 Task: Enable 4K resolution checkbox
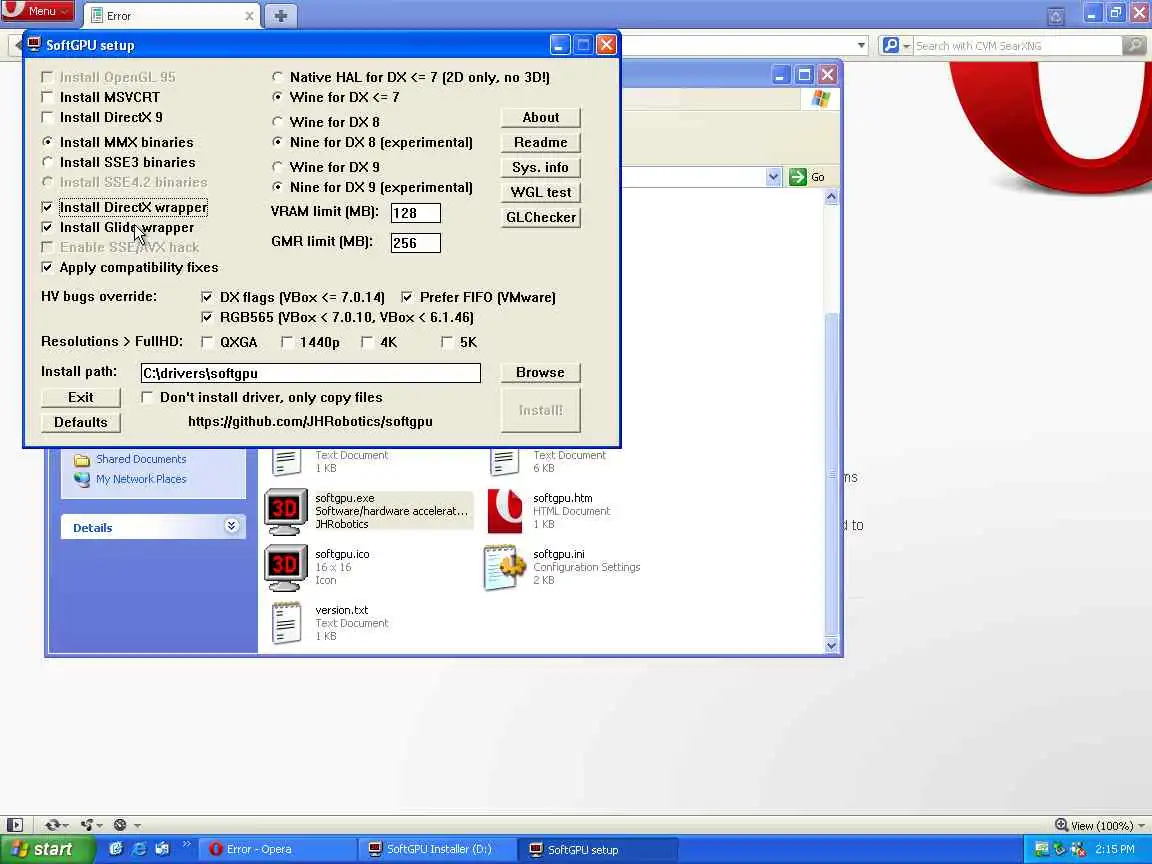tap(367, 342)
